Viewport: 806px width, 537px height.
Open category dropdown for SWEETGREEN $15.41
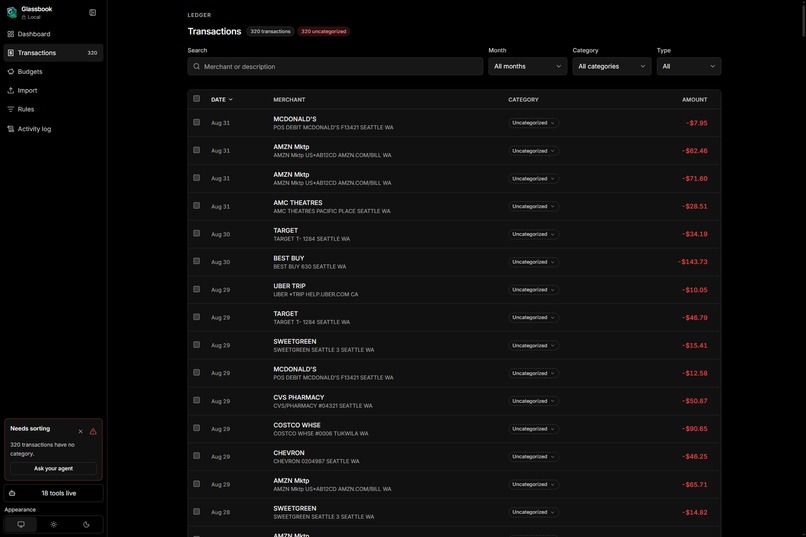[534, 345]
